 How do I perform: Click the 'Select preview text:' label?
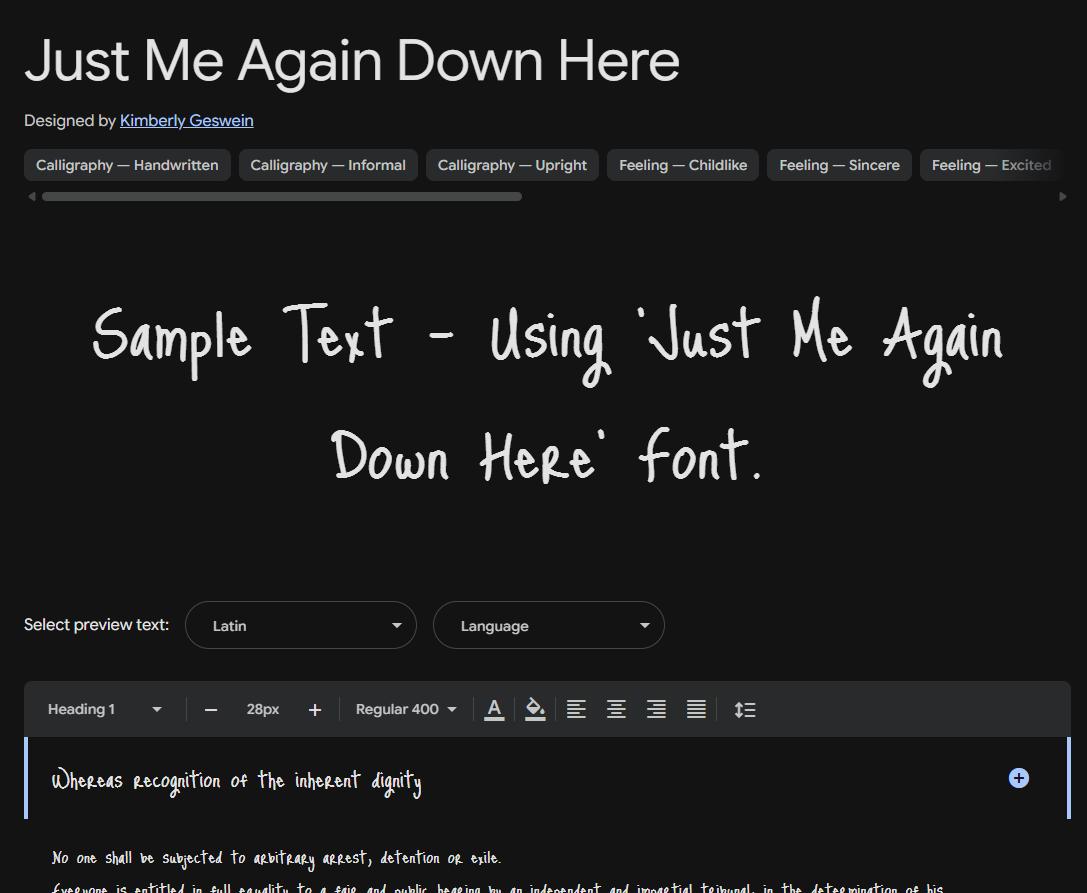96,625
